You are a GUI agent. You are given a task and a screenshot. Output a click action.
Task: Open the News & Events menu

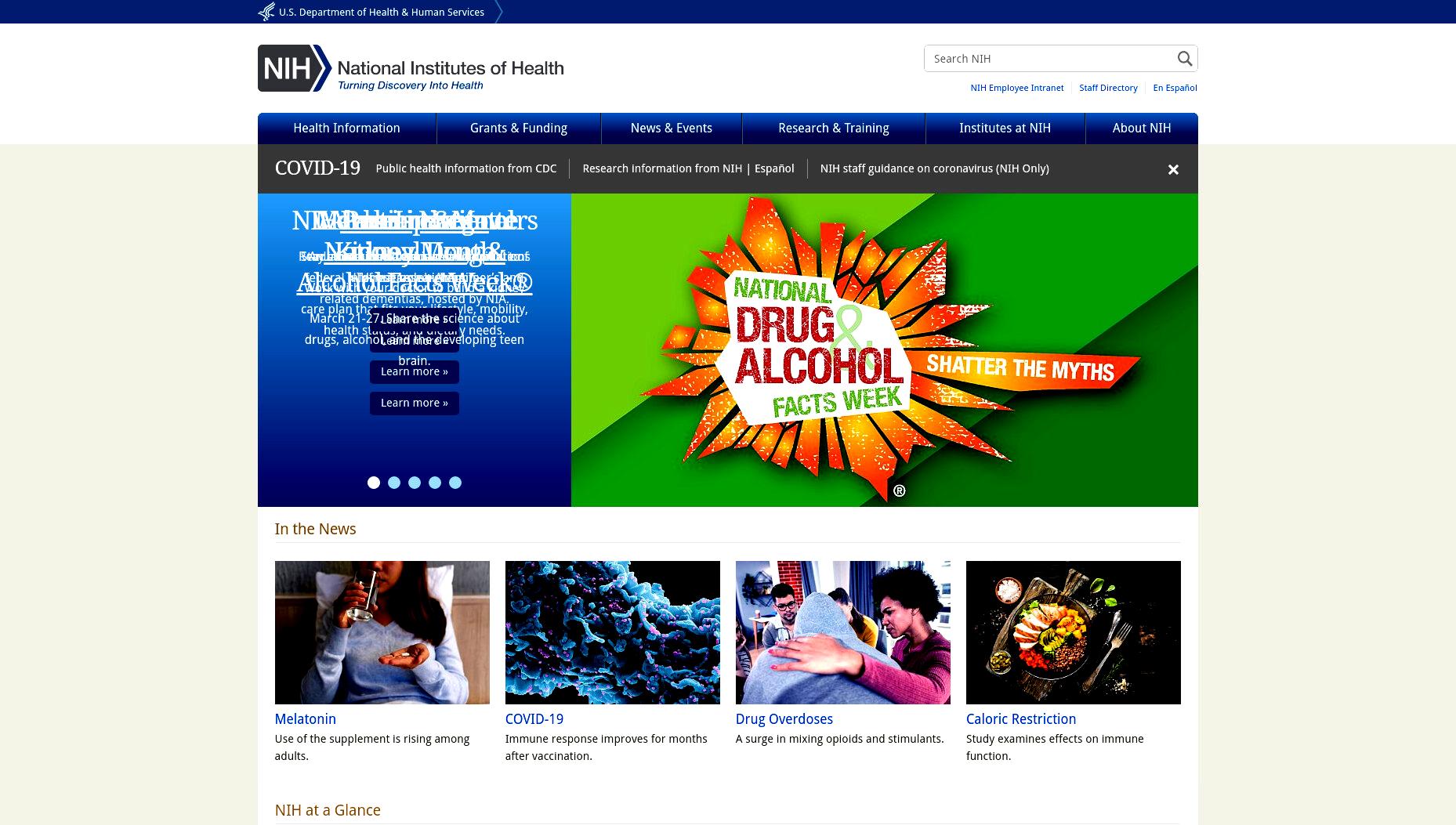tap(672, 128)
